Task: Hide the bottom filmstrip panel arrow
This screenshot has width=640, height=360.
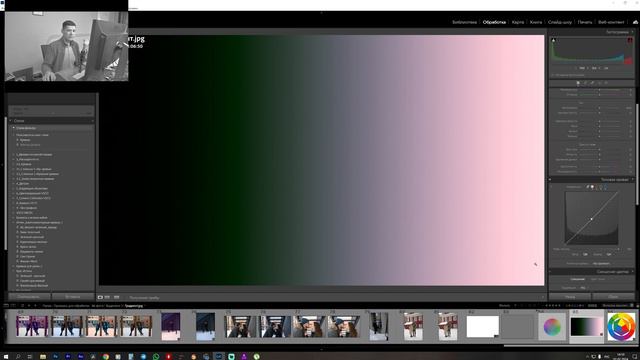Action: [x=321, y=349]
